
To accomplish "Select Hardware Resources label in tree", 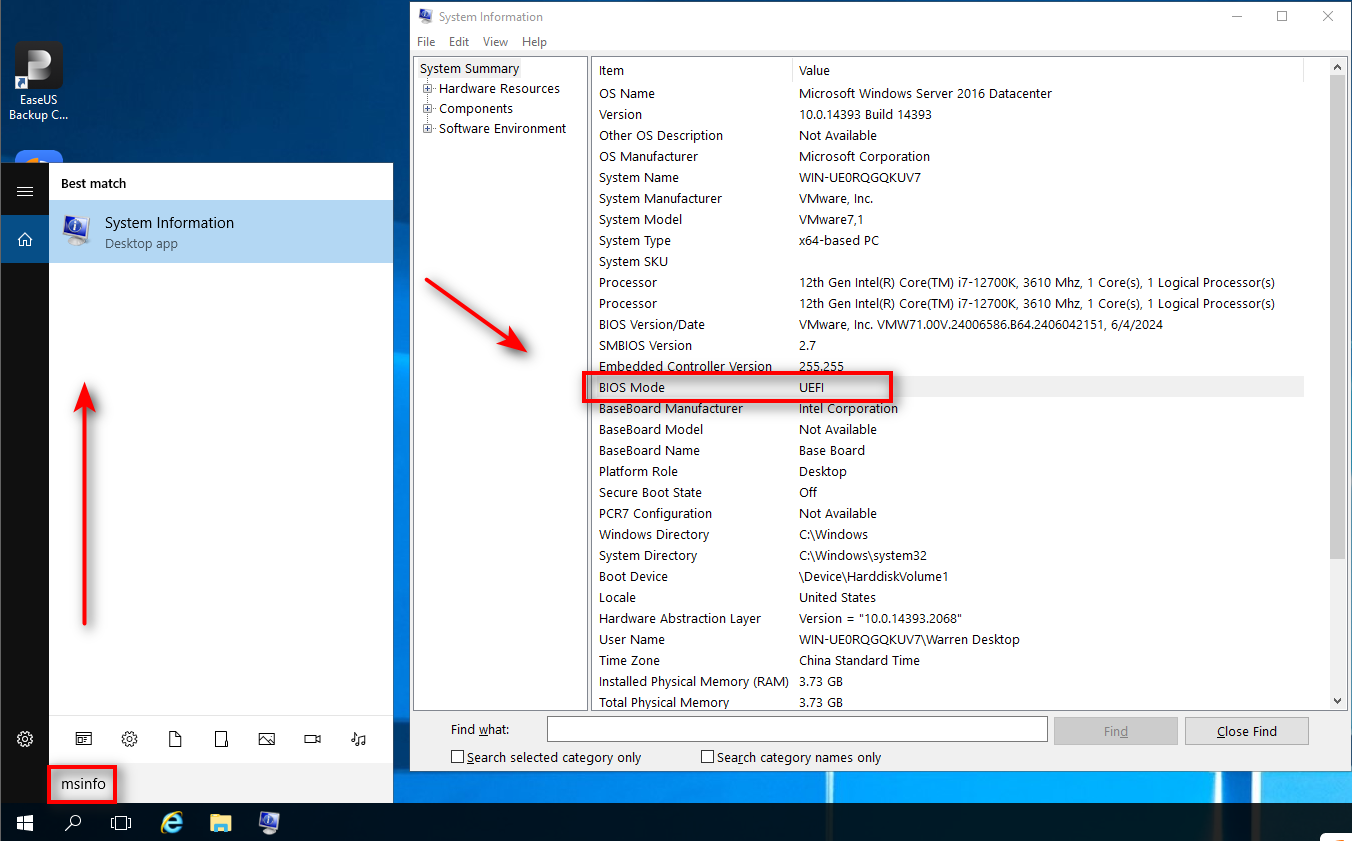I will click(499, 88).
